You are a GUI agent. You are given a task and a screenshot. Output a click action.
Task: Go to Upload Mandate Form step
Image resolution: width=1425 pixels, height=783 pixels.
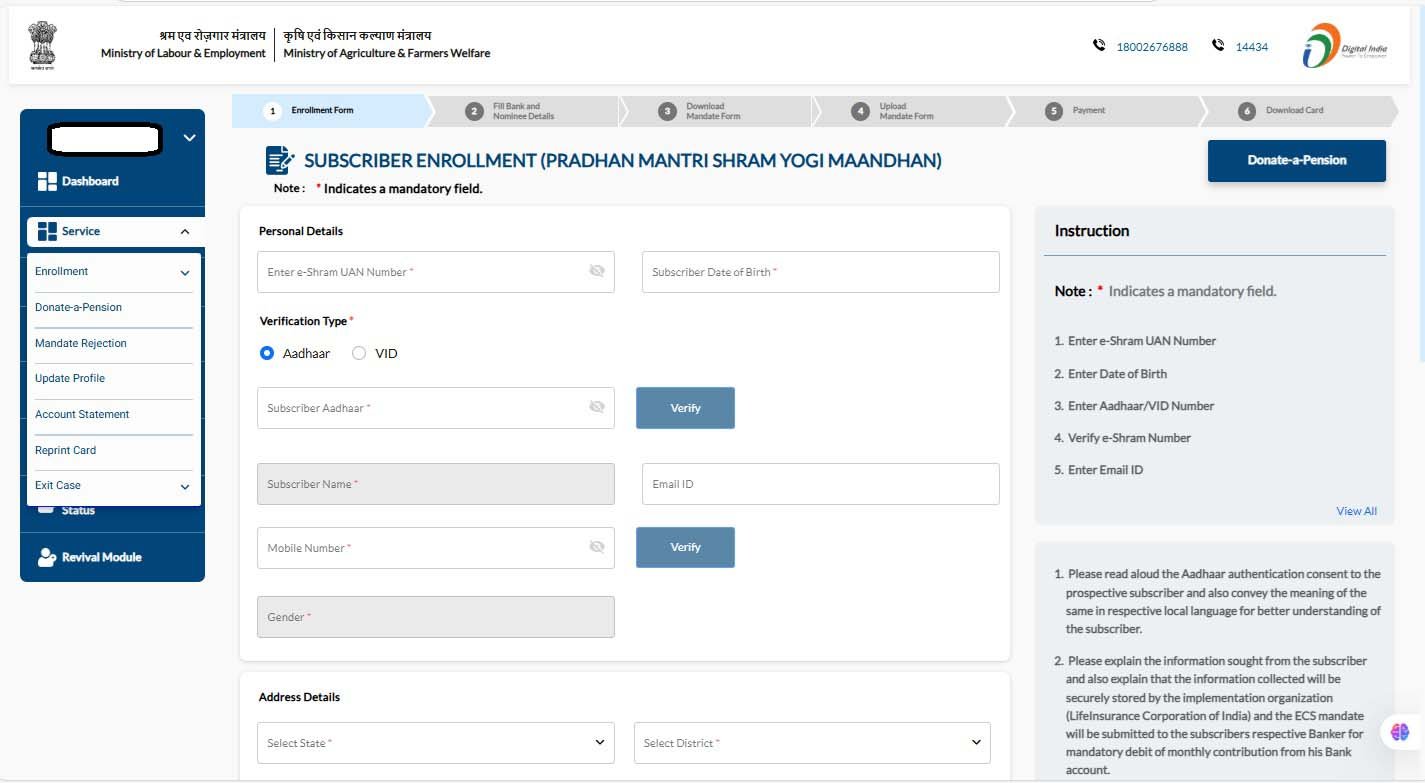point(910,111)
